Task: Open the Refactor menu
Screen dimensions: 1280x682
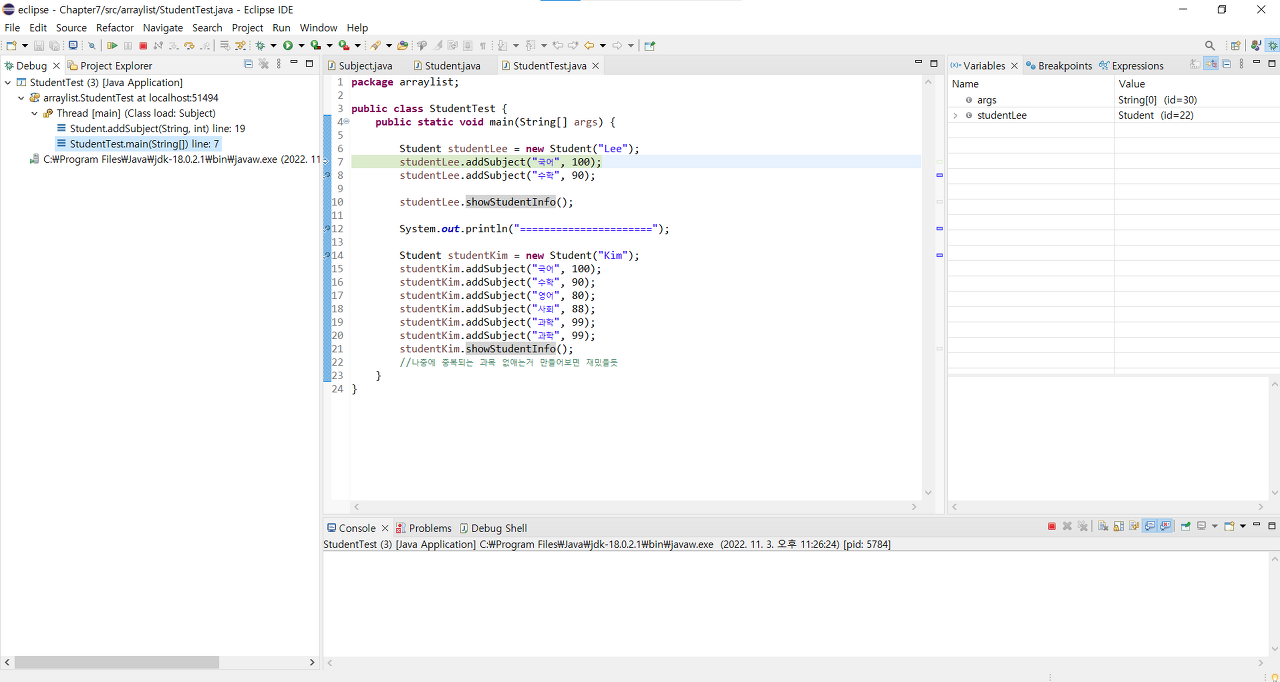Action: [115, 28]
